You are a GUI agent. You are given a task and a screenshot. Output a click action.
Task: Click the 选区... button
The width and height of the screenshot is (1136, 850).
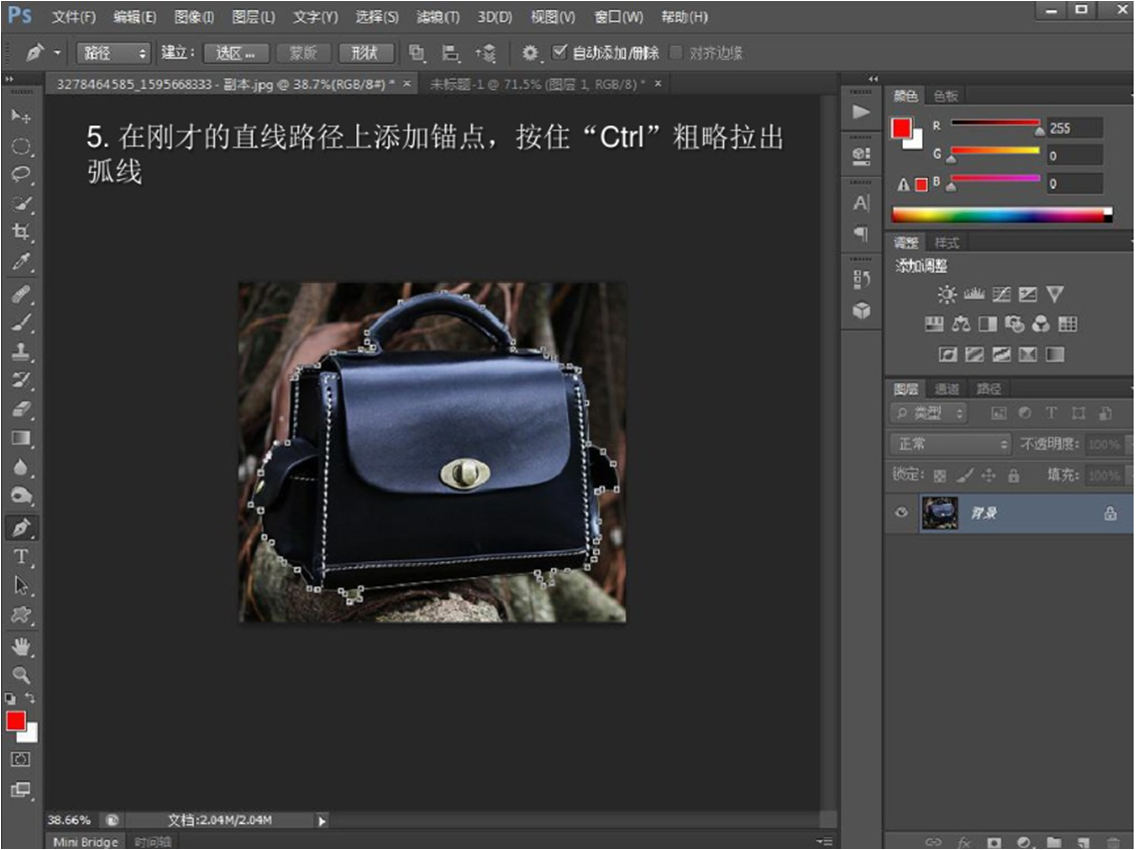click(236, 53)
